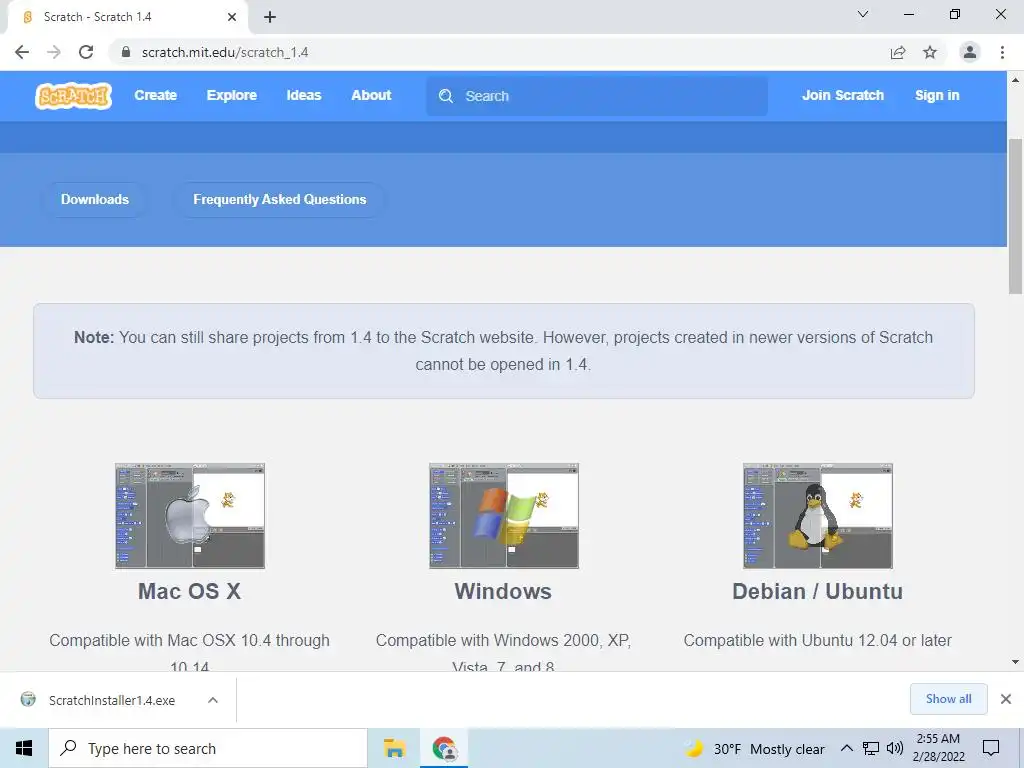Click the Debian / Ubuntu heading

coord(818,591)
